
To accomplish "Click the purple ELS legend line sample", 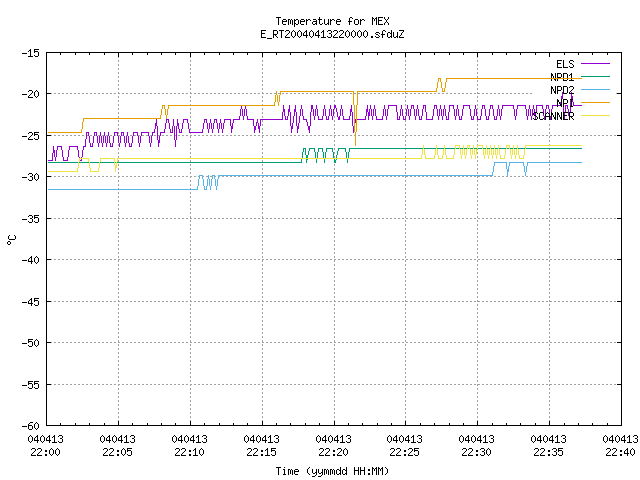I will pyautogui.click(x=595, y=64).
